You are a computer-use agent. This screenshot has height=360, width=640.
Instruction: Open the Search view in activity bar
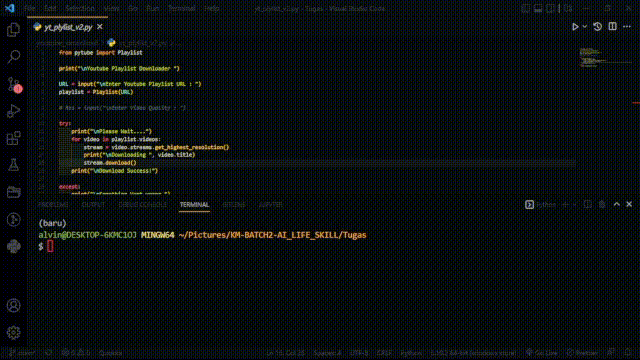tap(13, 57)
